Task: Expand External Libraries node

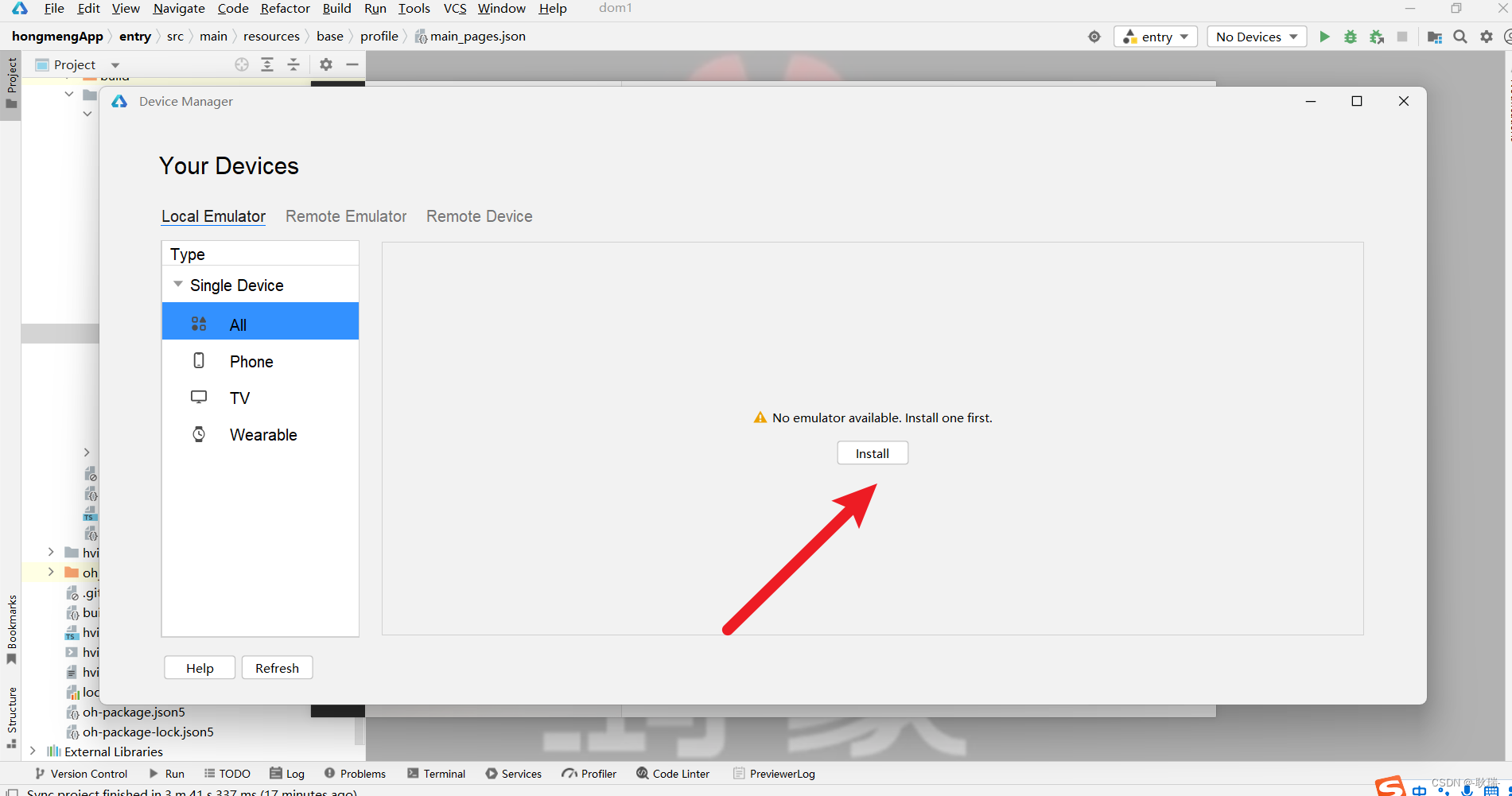Action: pyautogui.click(x=33, y=751)
